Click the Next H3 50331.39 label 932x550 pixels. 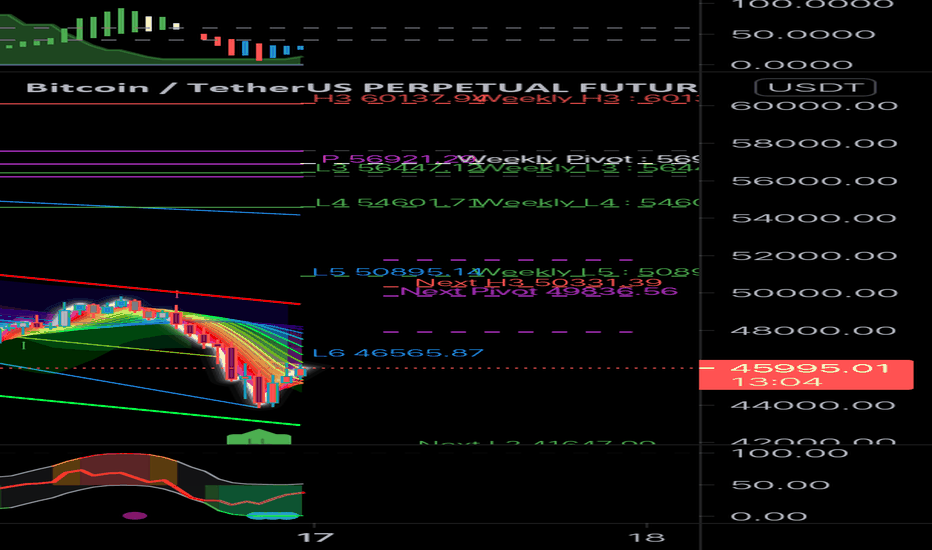(539, 282)
